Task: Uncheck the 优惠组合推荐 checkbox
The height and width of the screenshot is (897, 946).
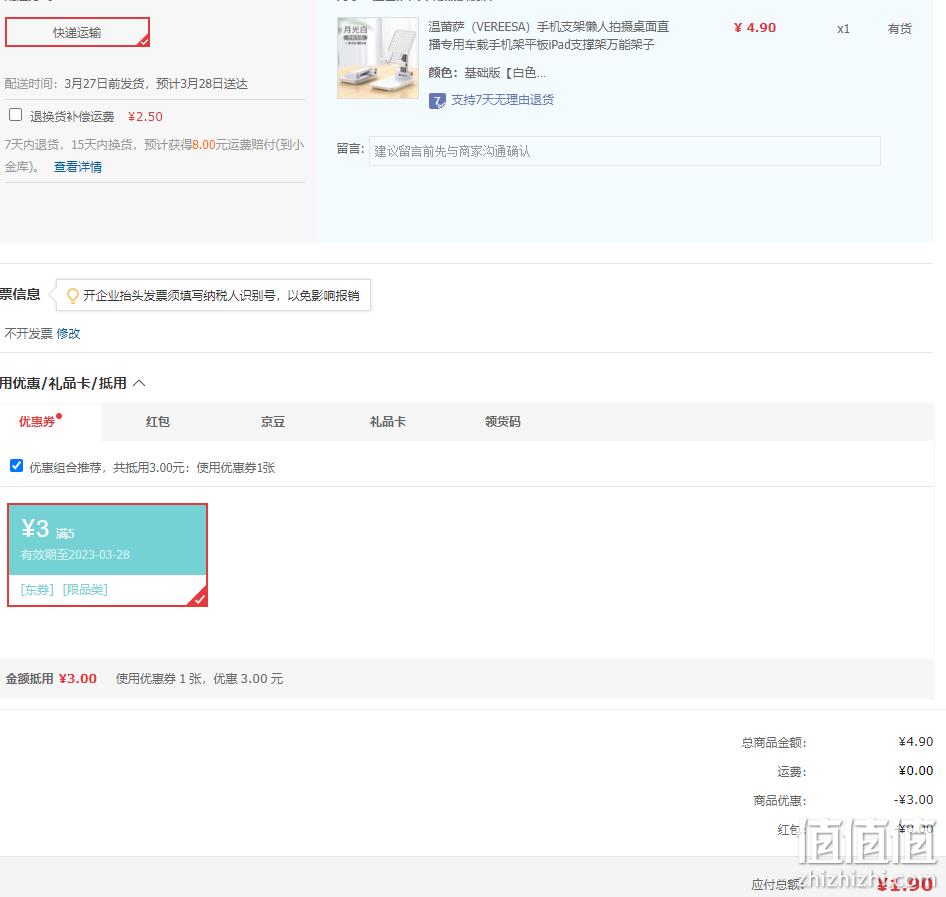Action: click(16, 466)
